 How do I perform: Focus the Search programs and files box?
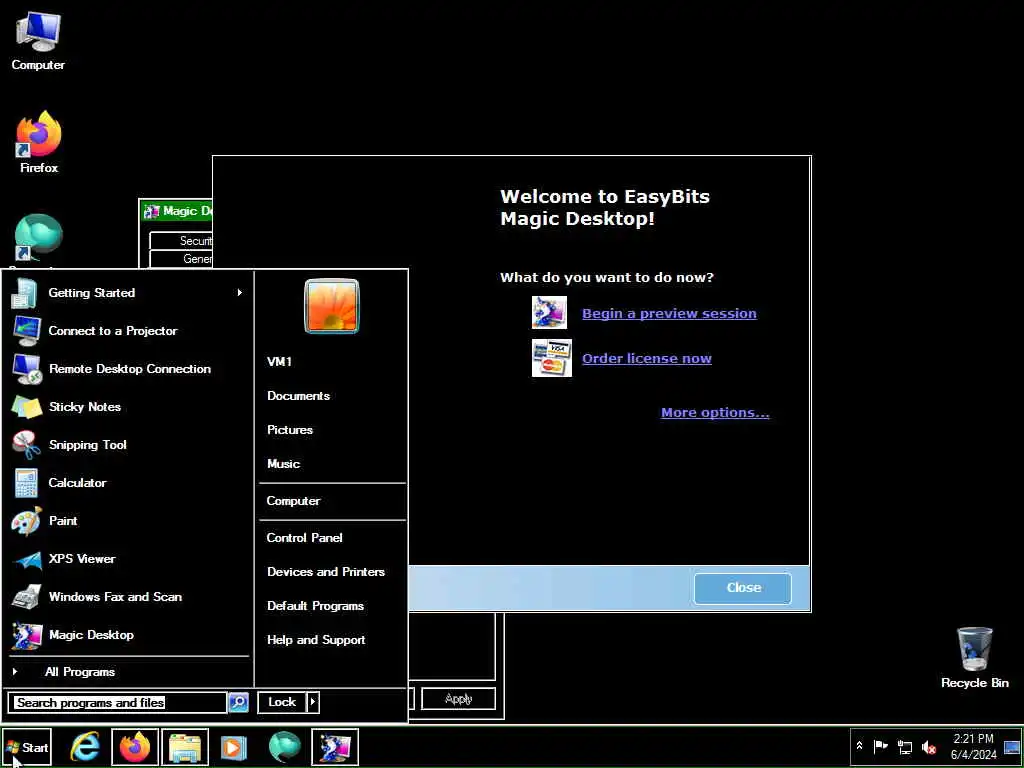118,703
